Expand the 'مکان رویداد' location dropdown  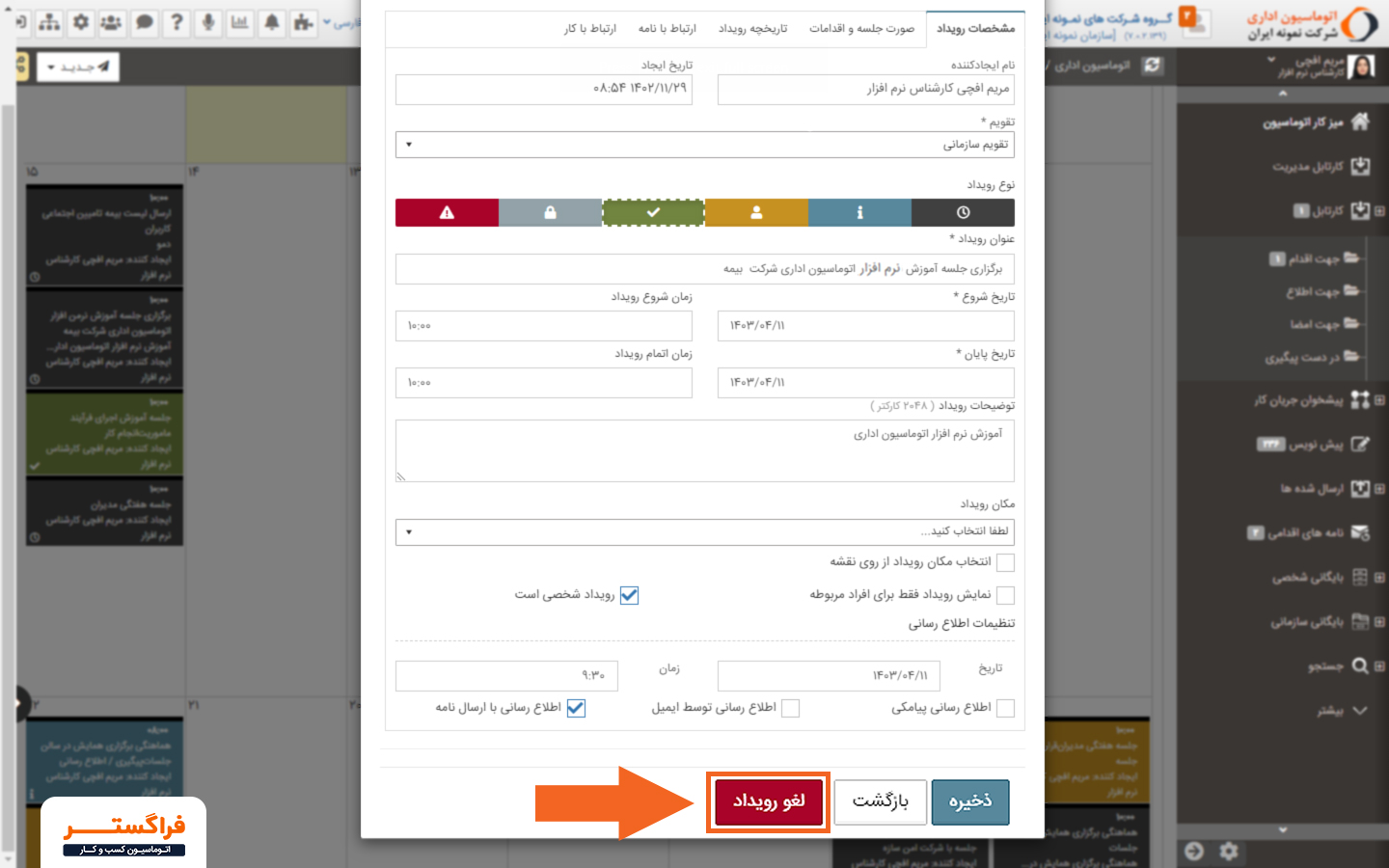coord(704,531)
